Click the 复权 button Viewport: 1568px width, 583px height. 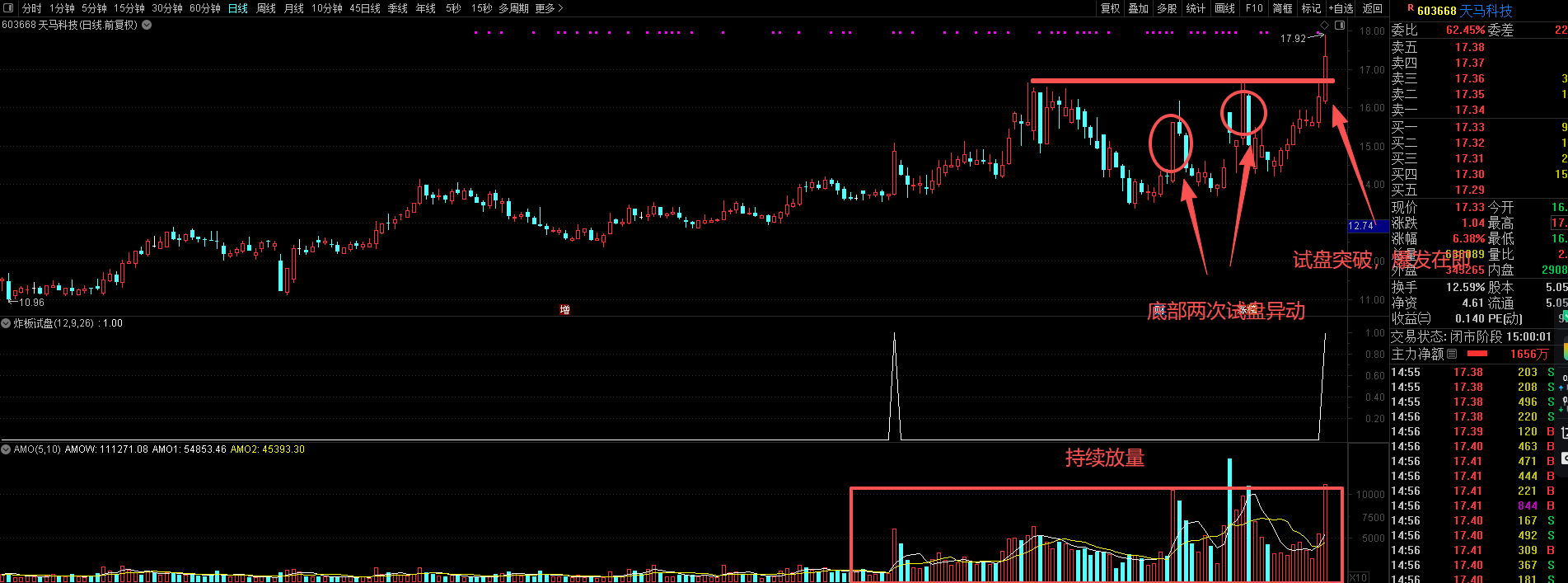click(1111, 8)
